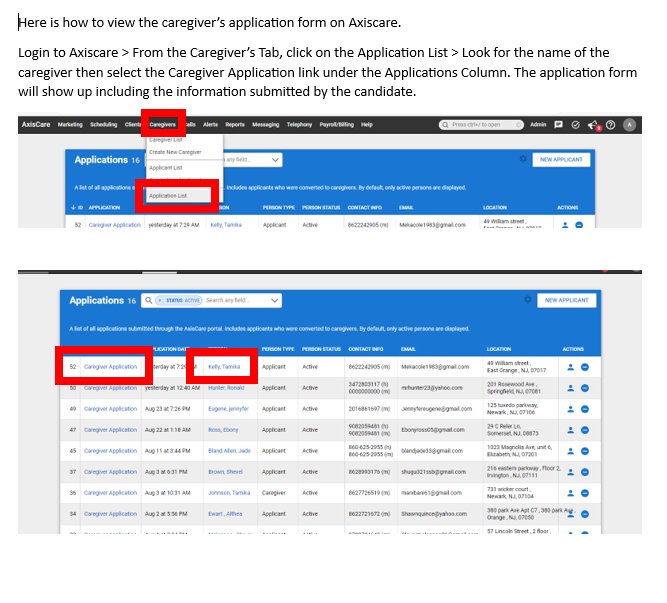Open the 'Johnson, Tamika' person link
This screenshot has width=667, height=603.
pos(229,493)
